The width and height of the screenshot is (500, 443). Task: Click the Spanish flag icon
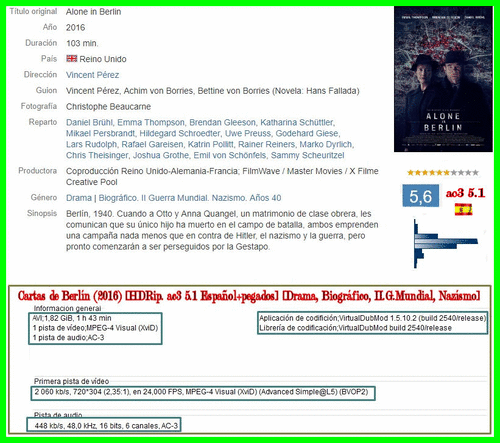(x=463, y=210)
